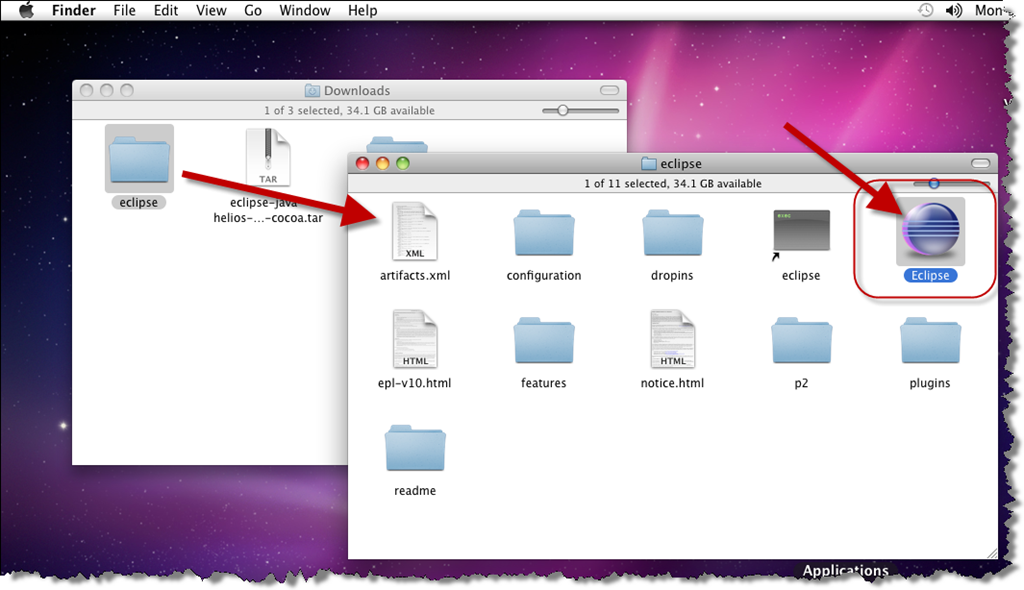The image size is (1024, 590).
Task: Open the Help menu
Action: coord(362,10)
